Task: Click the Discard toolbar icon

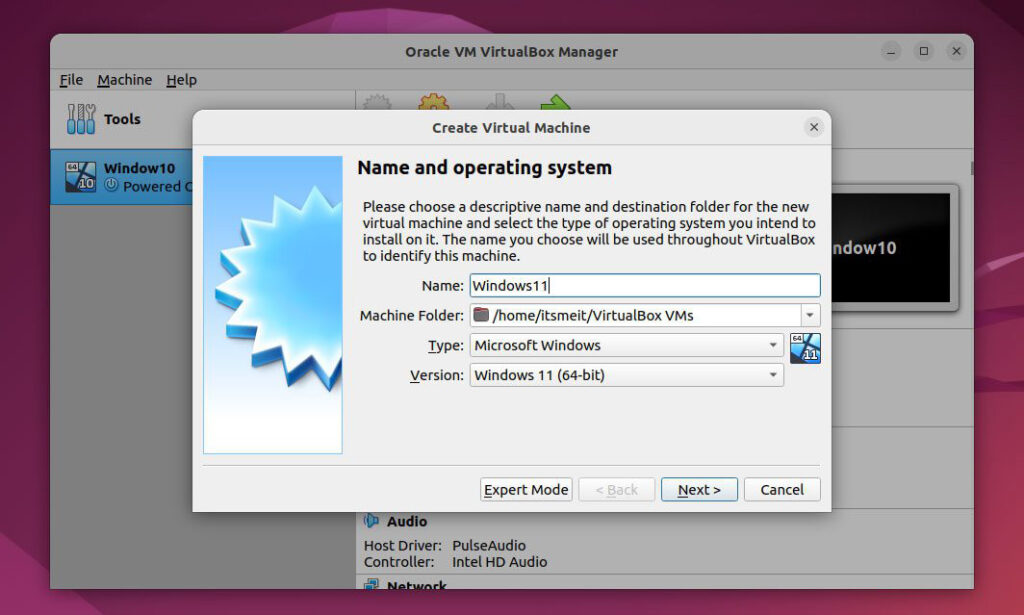Action: 498,103
